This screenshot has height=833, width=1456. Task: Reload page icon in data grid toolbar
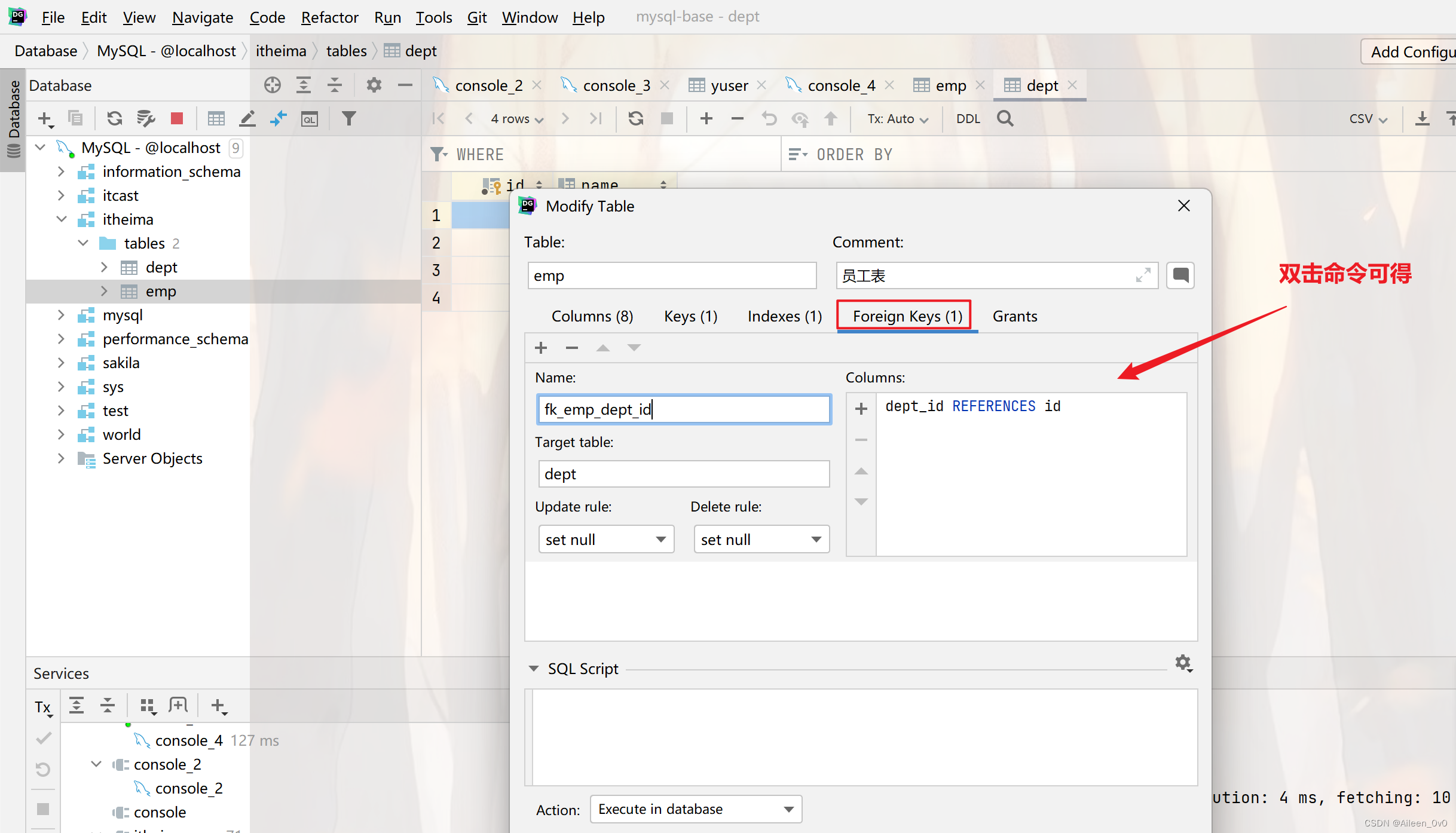[x=636, y=118]
